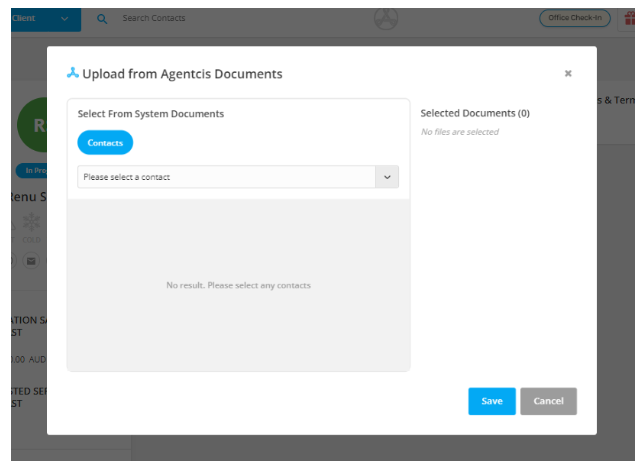
Task: Click the Agentcis logo beside dialog title
Action: point(73,73)
